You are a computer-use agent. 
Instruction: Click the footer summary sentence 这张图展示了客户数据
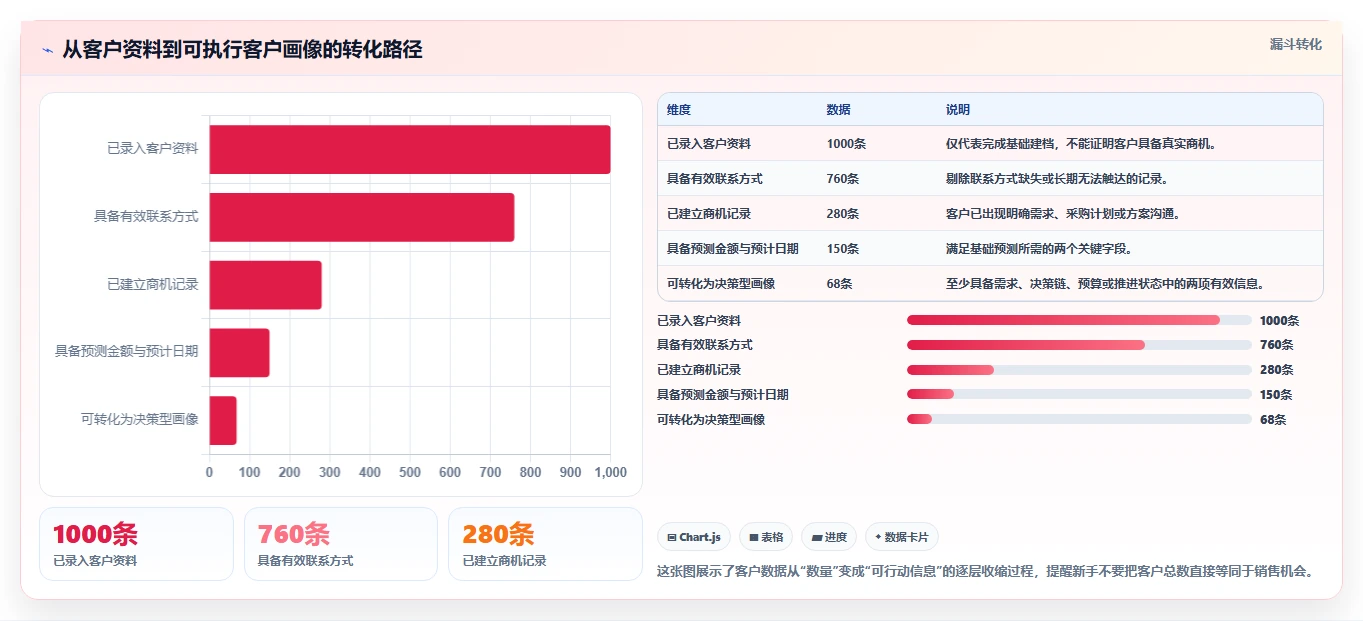(x=985, y=572)
